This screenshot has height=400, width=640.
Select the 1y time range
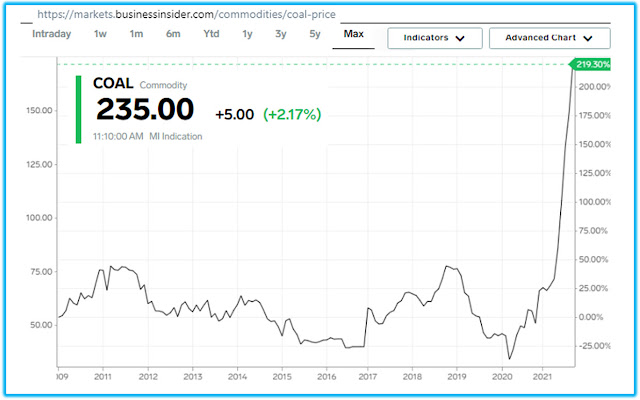[x=247, y=34]
